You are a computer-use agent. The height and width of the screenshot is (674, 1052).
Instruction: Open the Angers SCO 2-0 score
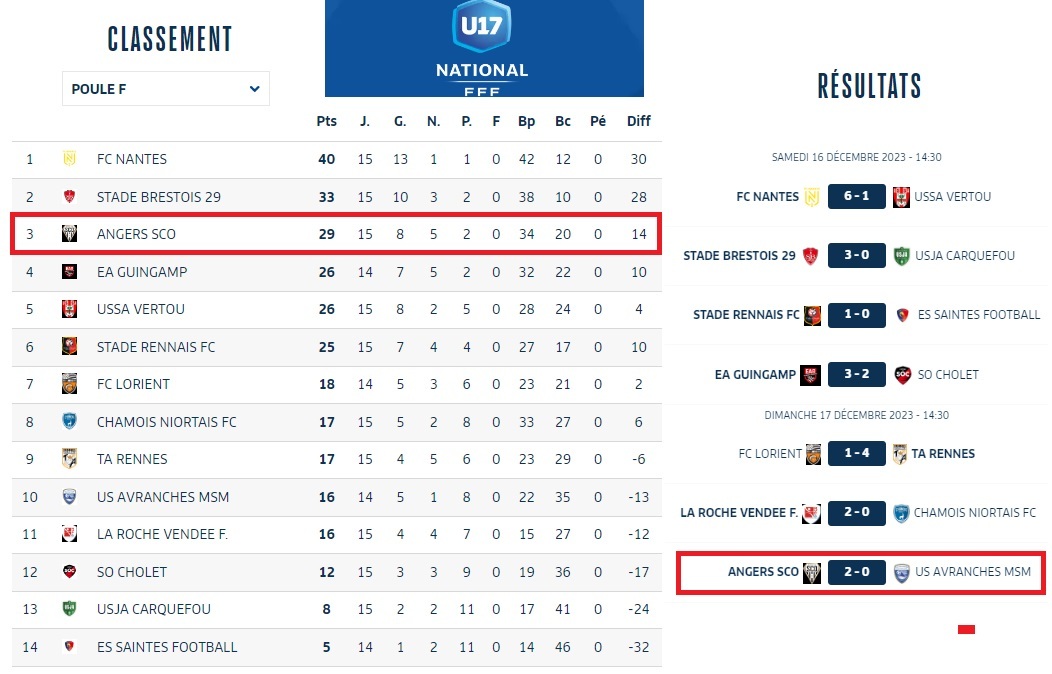856,572
